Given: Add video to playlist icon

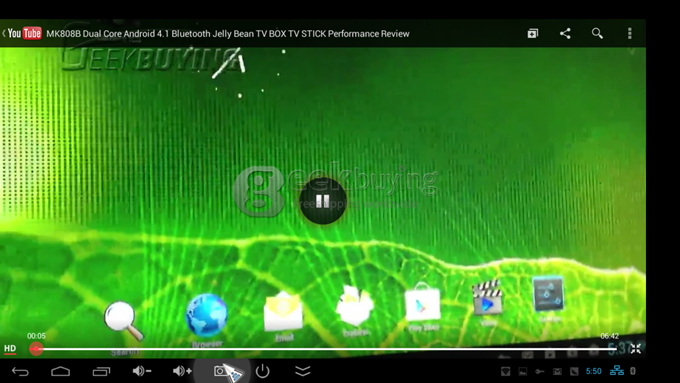Looking at the screenshot, I should (533, 33).
